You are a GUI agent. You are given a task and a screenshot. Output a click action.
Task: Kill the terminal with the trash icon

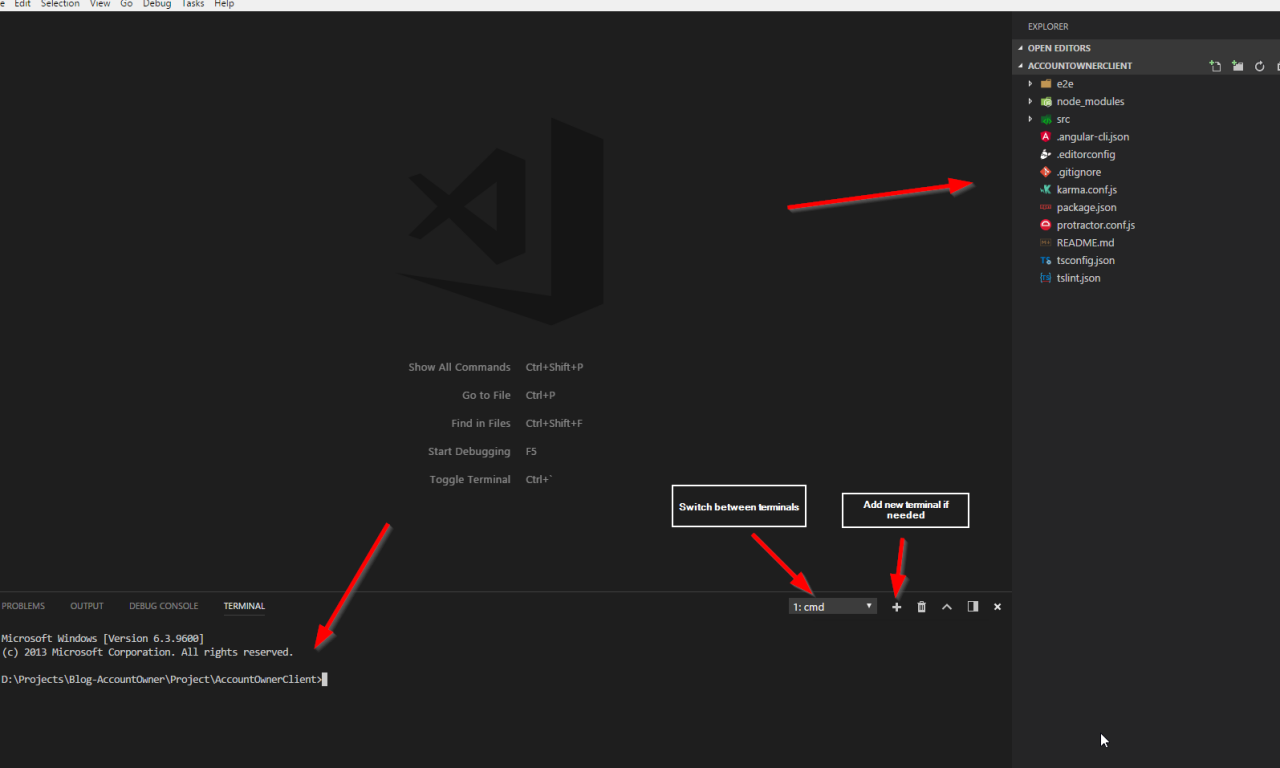pos(921,607)
